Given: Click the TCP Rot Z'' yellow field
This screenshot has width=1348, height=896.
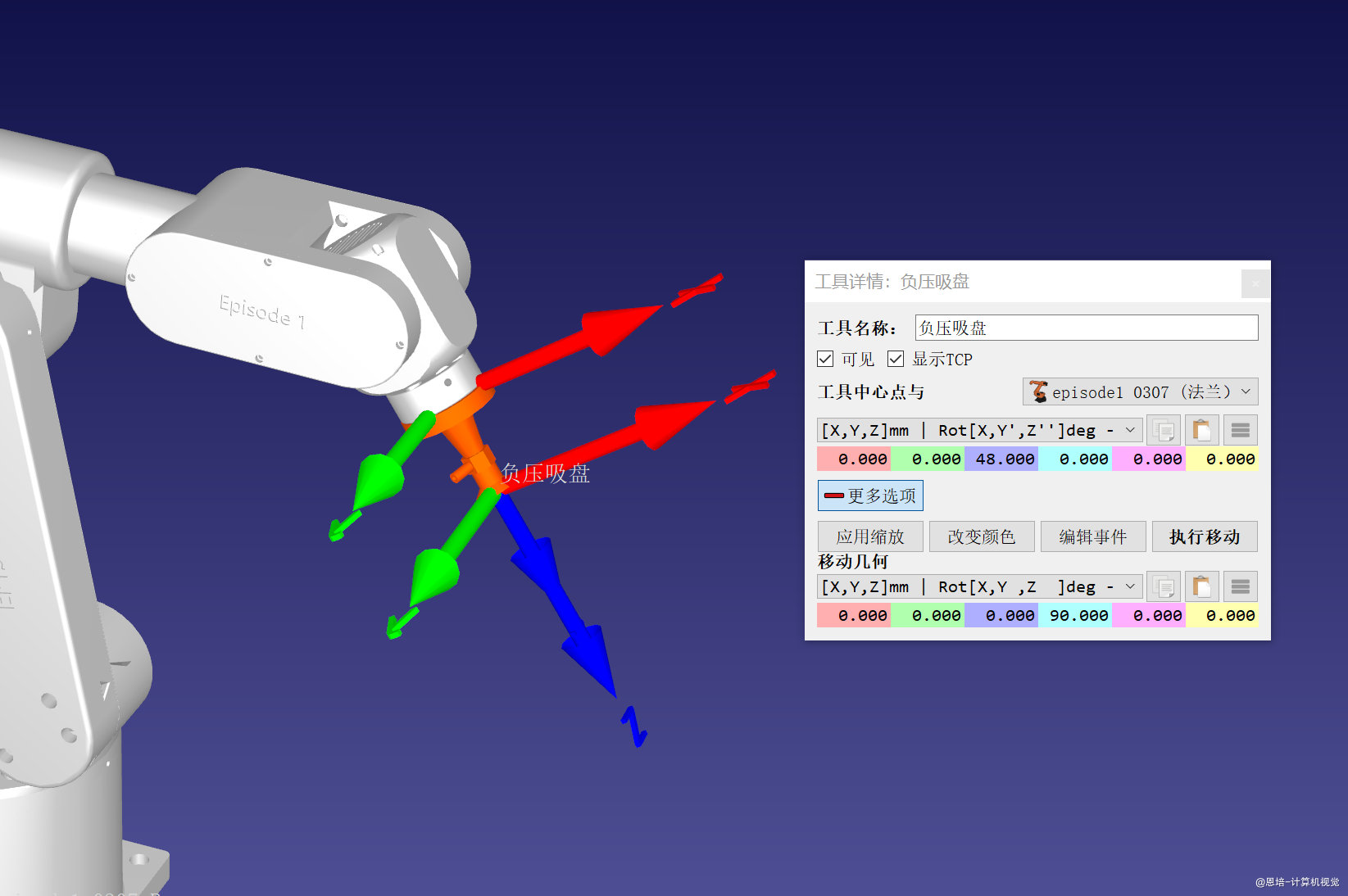Looking at the screenshot, I should pyautogui.click(x=1222, y=459).
